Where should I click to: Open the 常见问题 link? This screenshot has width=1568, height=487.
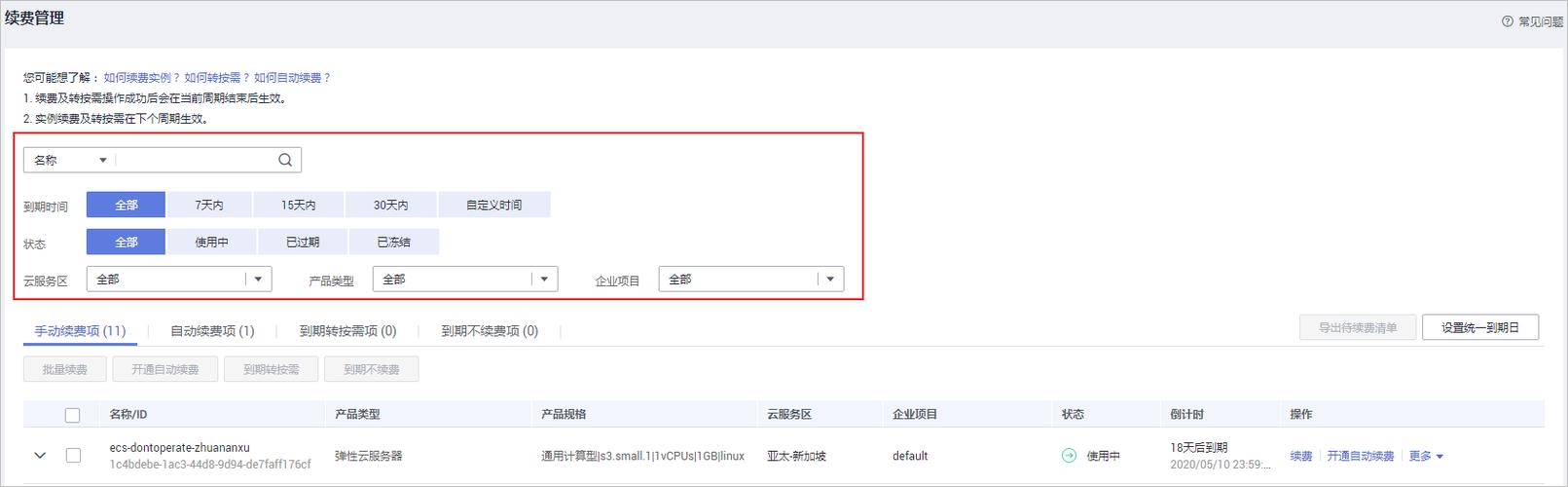click(1541, 21)
